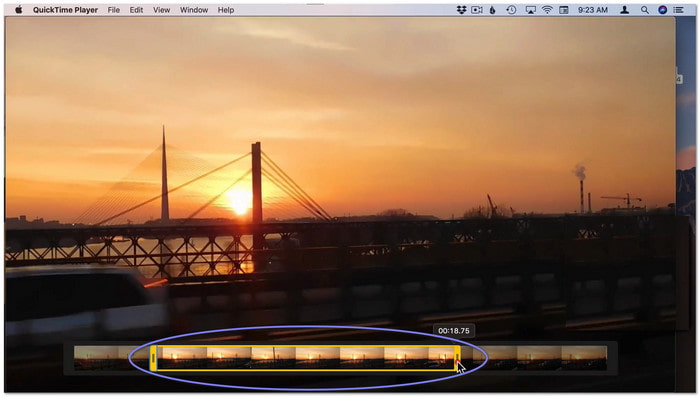
Task: Launch Siri from the menu bar
Action: point(662,9)
